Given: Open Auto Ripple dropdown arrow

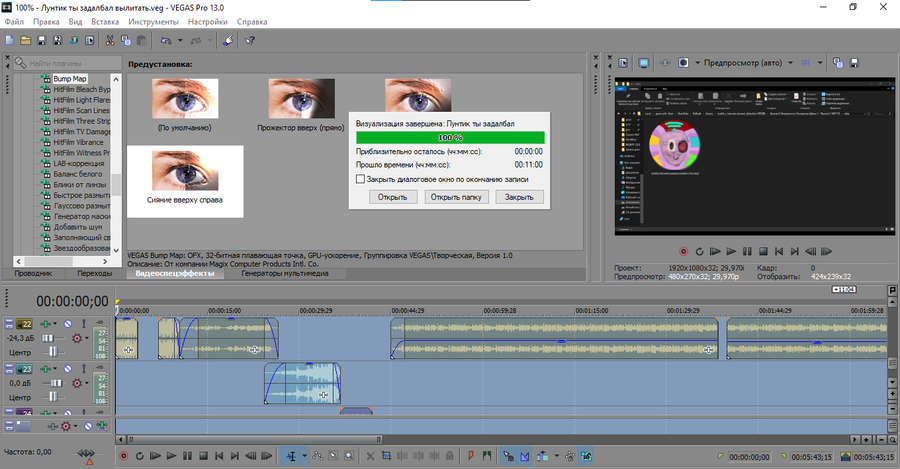Looking at the screenshot, I should pos(556,456).
